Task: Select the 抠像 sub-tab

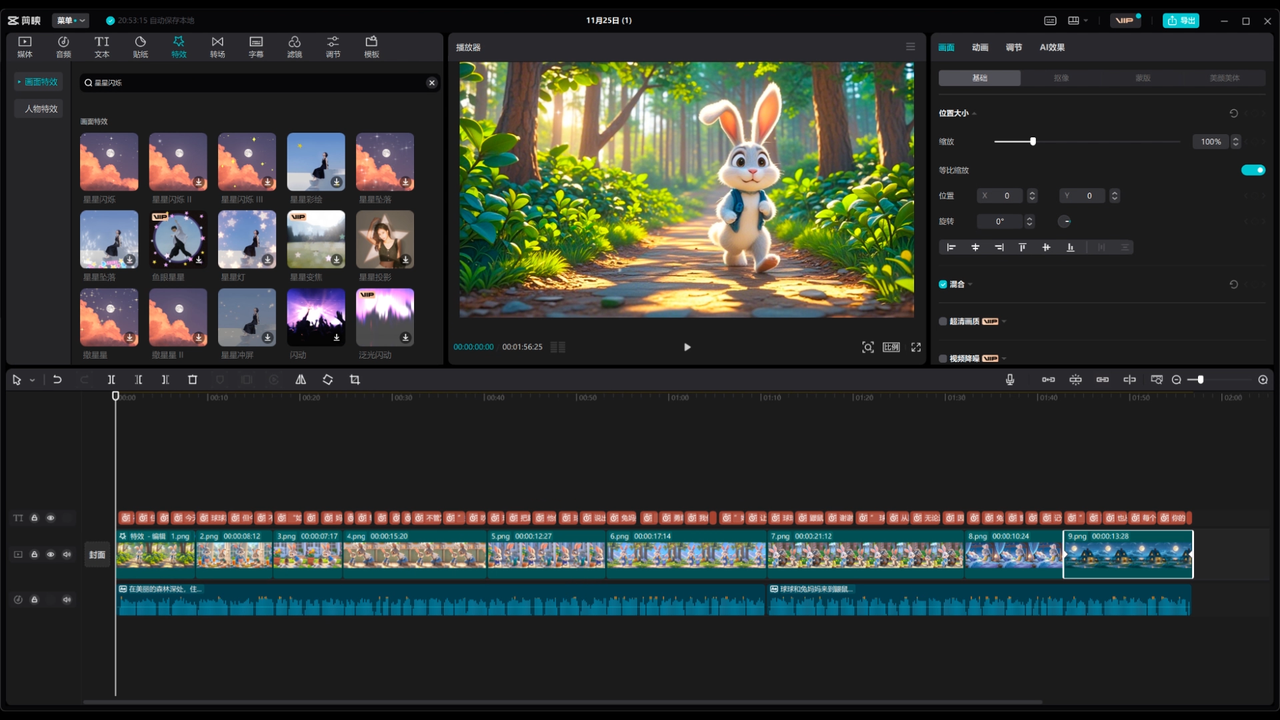Action: point(1061,77)
